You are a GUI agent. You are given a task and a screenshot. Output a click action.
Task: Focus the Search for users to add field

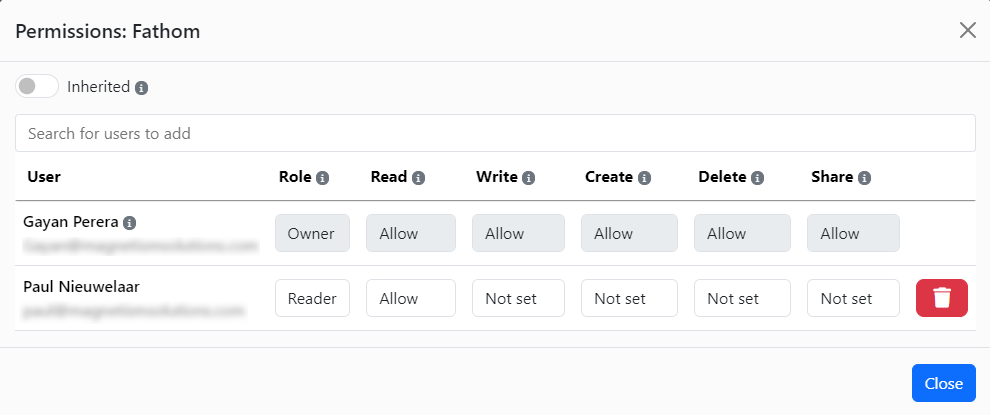(495, 133)
